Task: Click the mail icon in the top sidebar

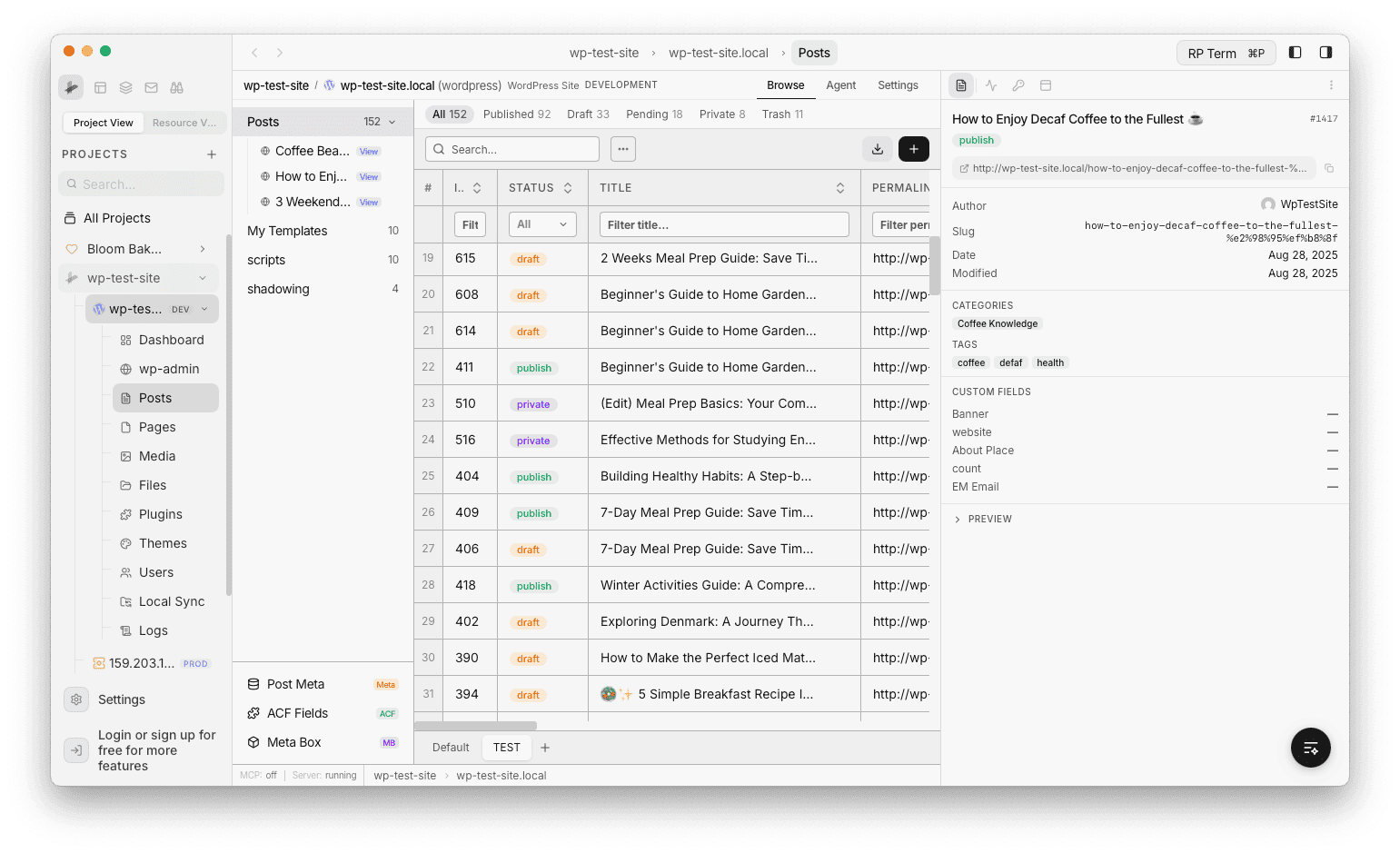Action: point(151,87)
